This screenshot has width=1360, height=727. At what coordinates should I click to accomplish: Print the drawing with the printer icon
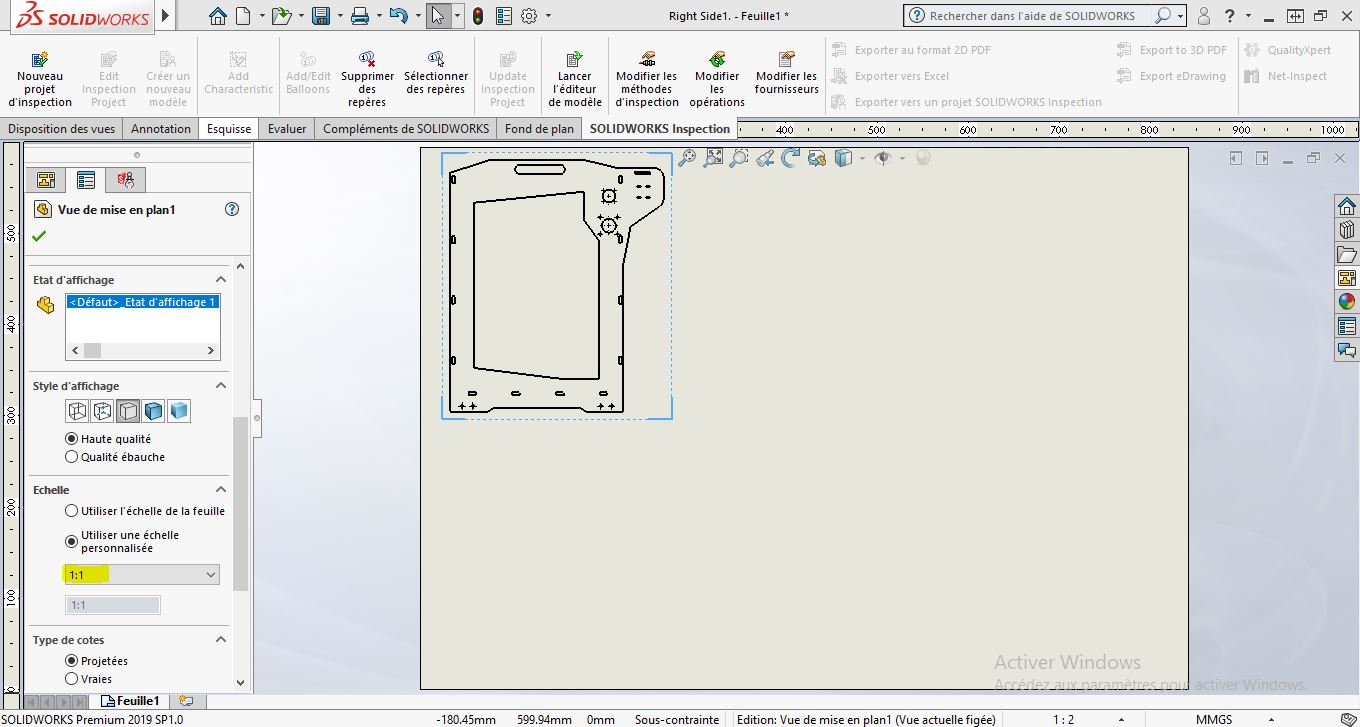[360, 16]
